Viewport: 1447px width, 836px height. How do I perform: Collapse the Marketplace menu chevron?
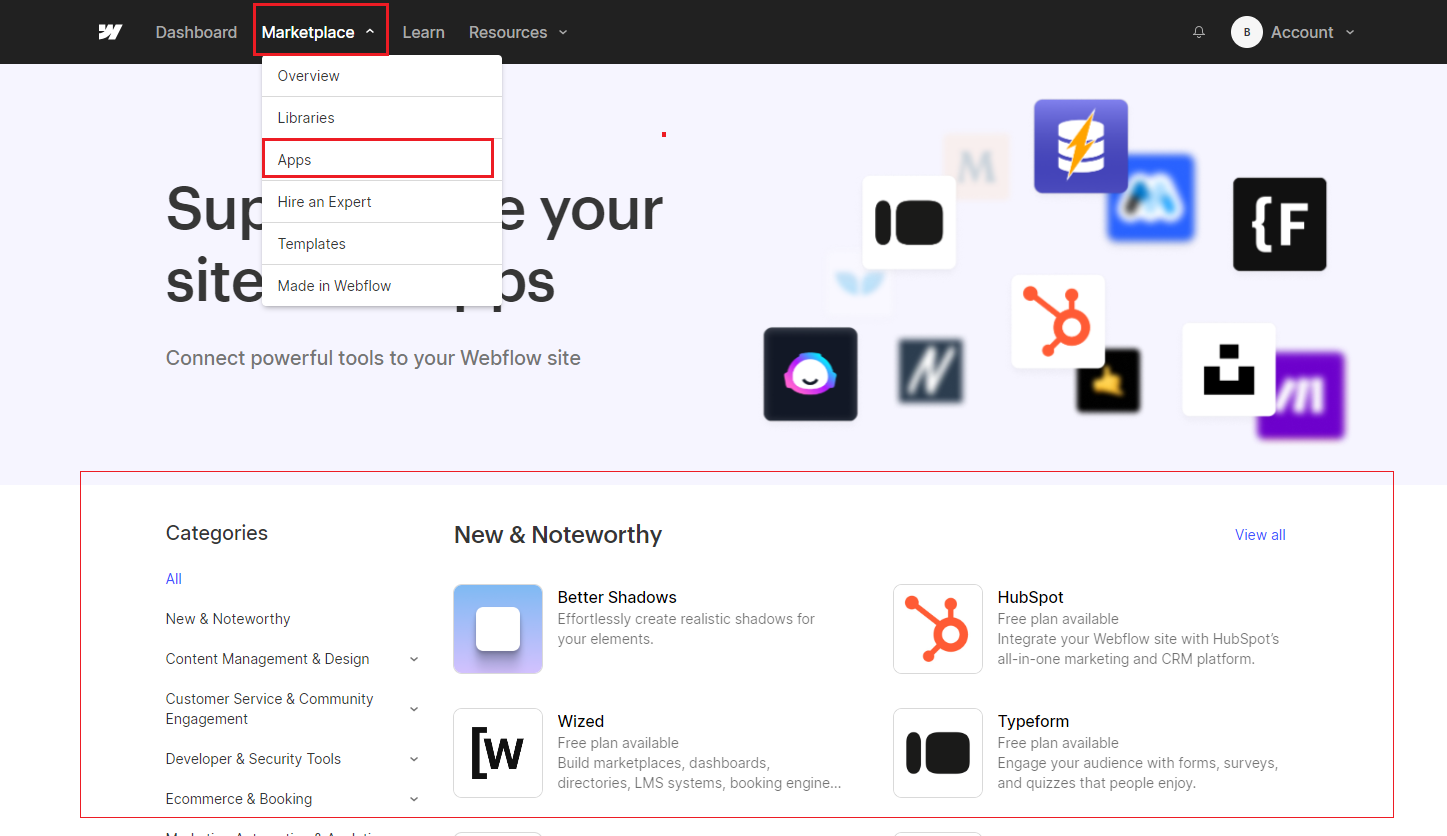click(x=370, y=32)
